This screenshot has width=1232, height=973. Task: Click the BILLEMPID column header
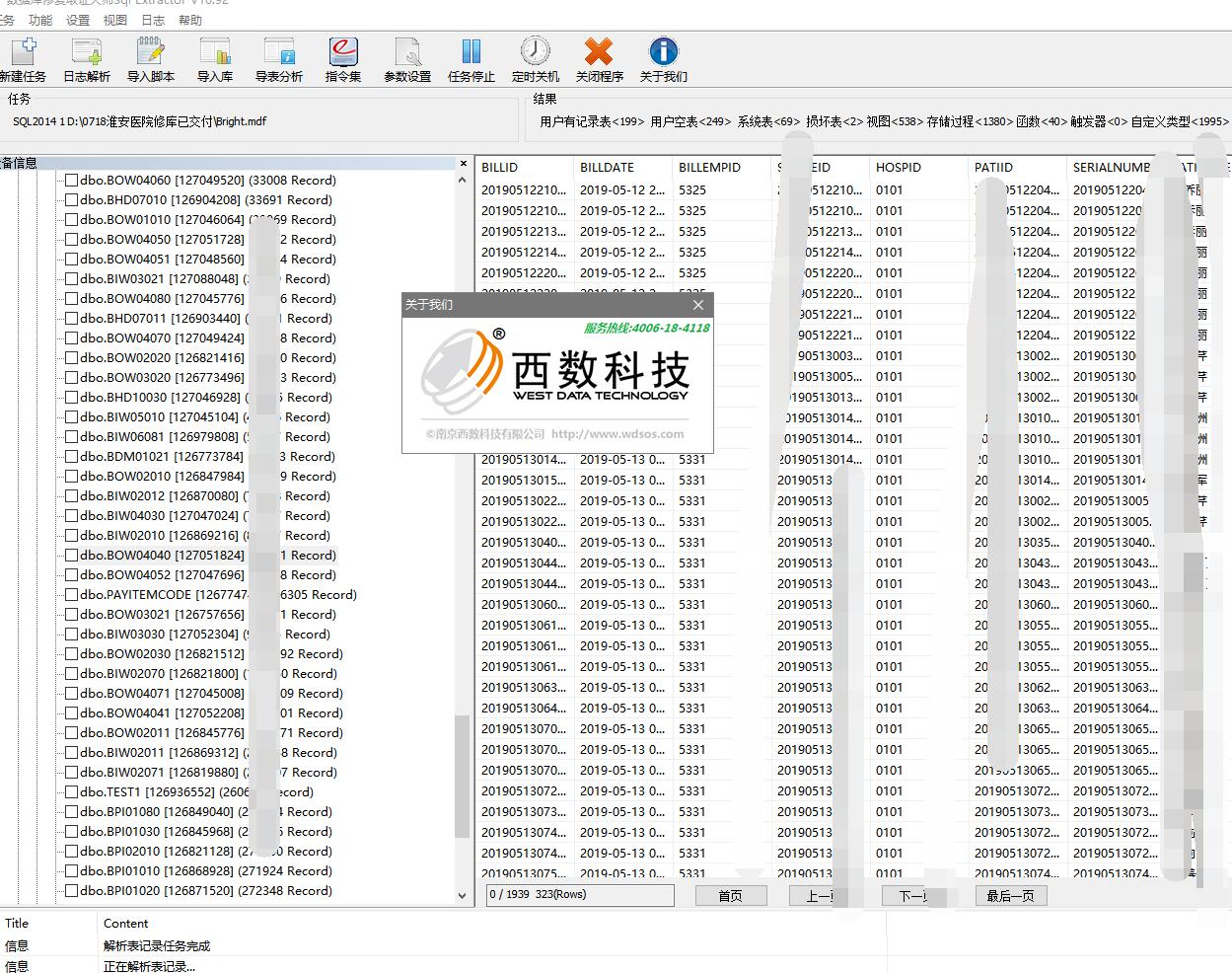click(x=720, y=168)
